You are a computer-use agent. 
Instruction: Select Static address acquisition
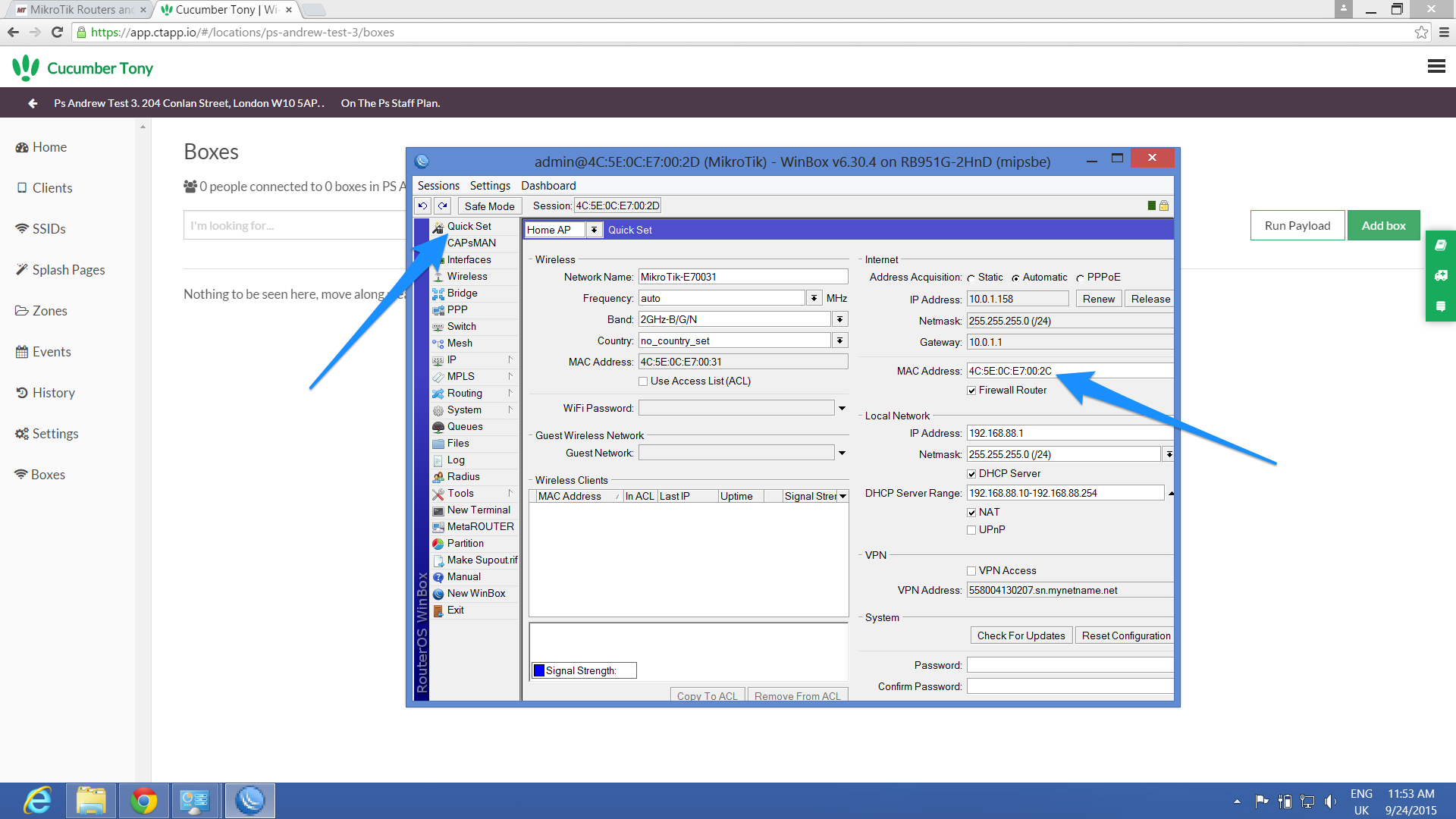(971, 278)
